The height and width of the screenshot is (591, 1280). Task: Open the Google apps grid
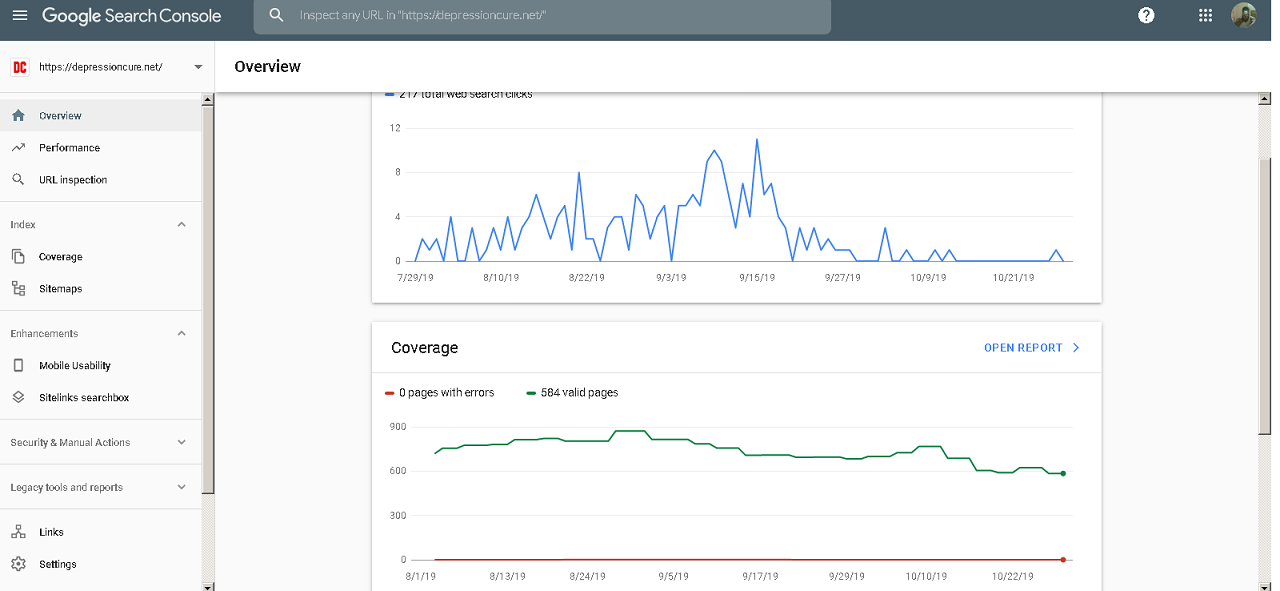point(1205,16)
